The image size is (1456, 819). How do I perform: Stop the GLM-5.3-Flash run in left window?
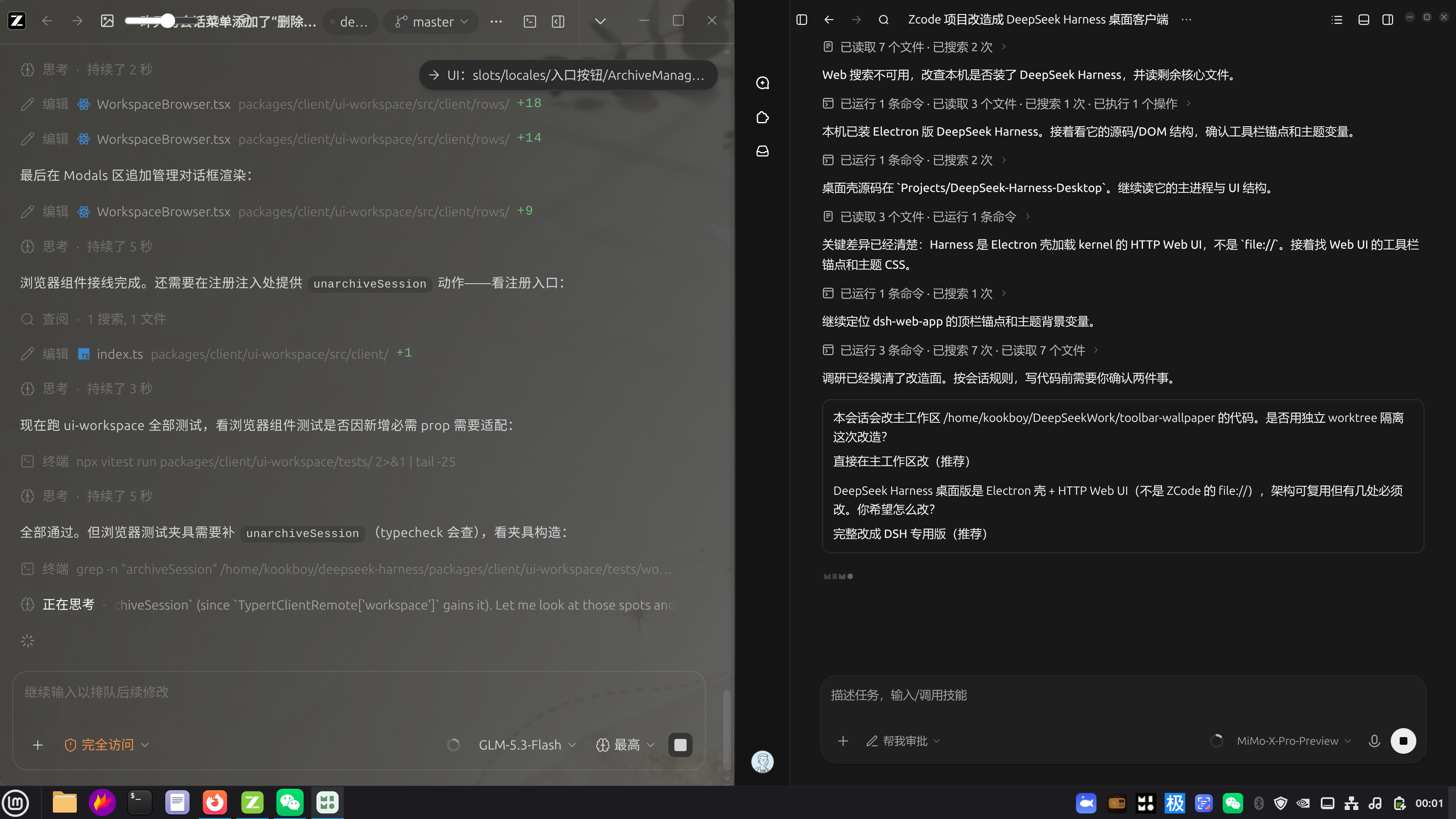click(x=681, y=745)
